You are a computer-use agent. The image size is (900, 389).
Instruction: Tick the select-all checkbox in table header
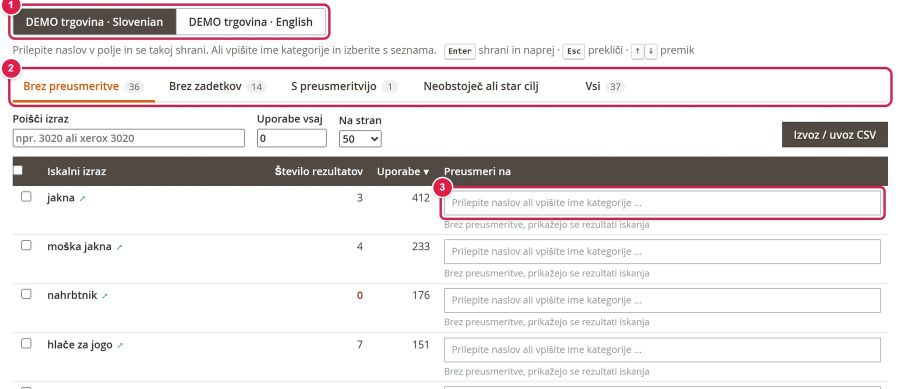click(x=18, y=170)
